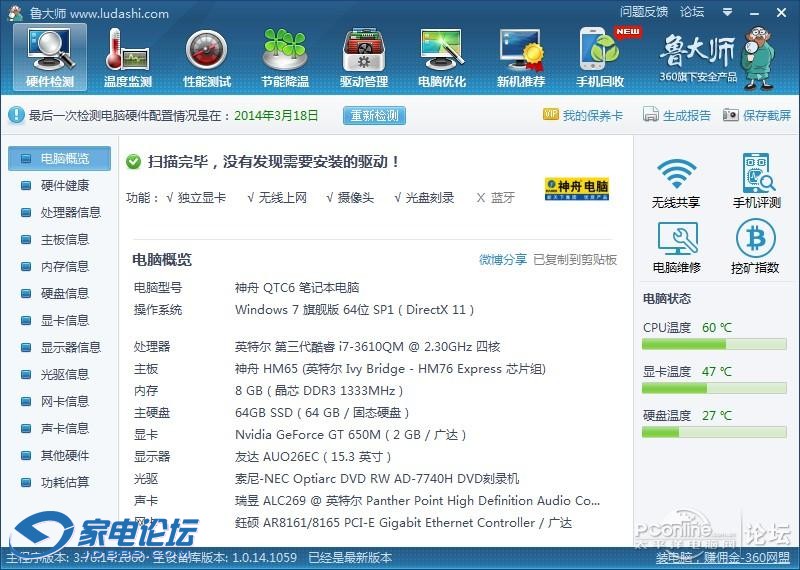Viewport: 800px width, 570px height.
Task: Click the 微博分享 share link
Action: point(503,259)
